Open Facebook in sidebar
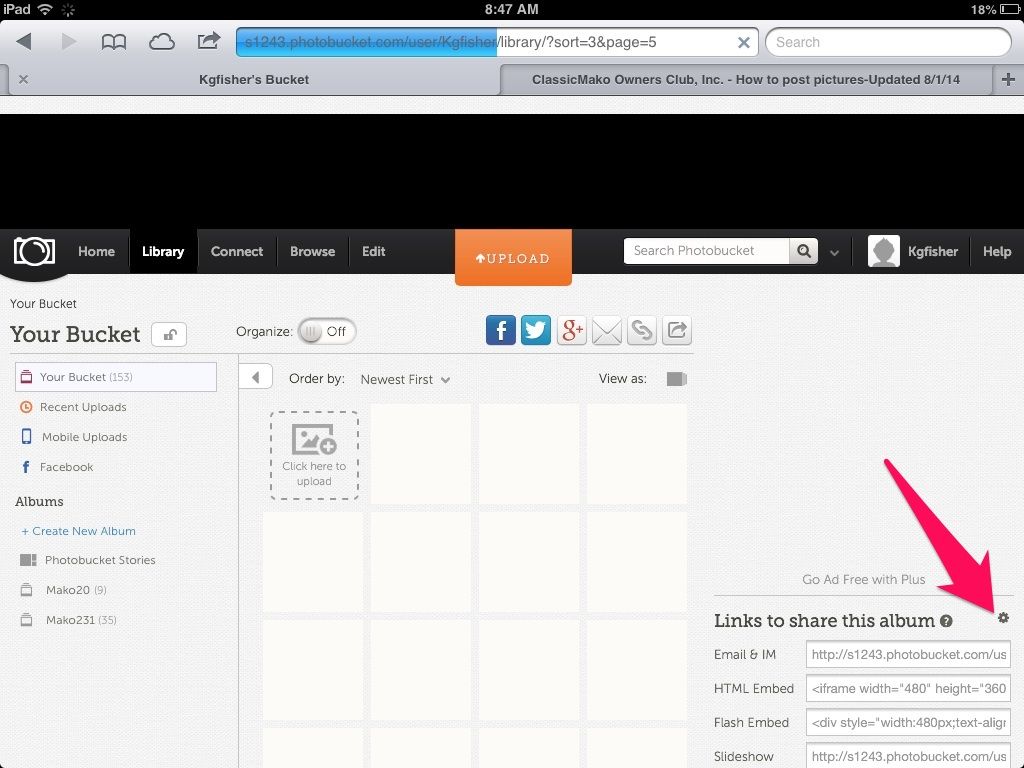Image resolution: width=1024 pixels, height=768 pixels. pyautogui.click(x=66, y=467)
